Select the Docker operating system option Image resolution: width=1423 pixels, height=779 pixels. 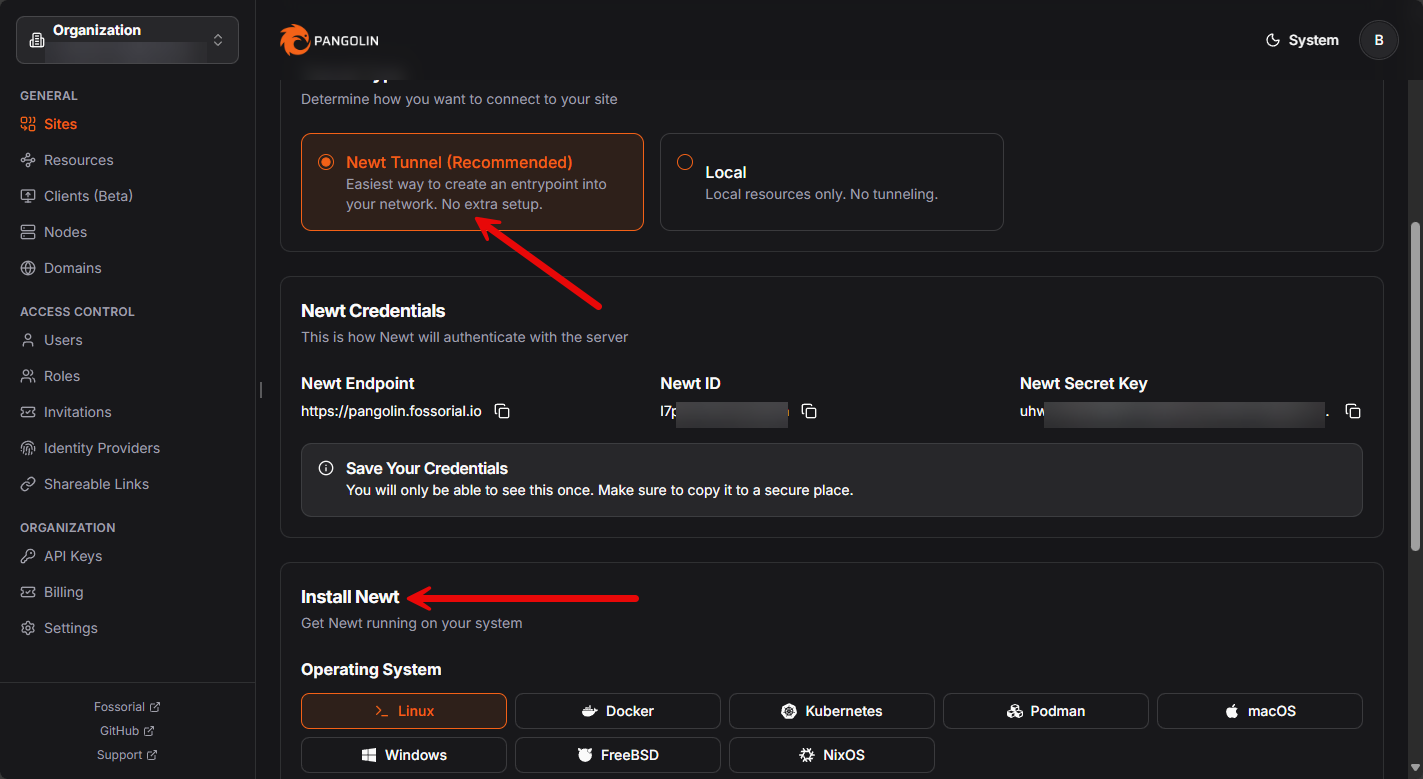click(x=617, y=711)
